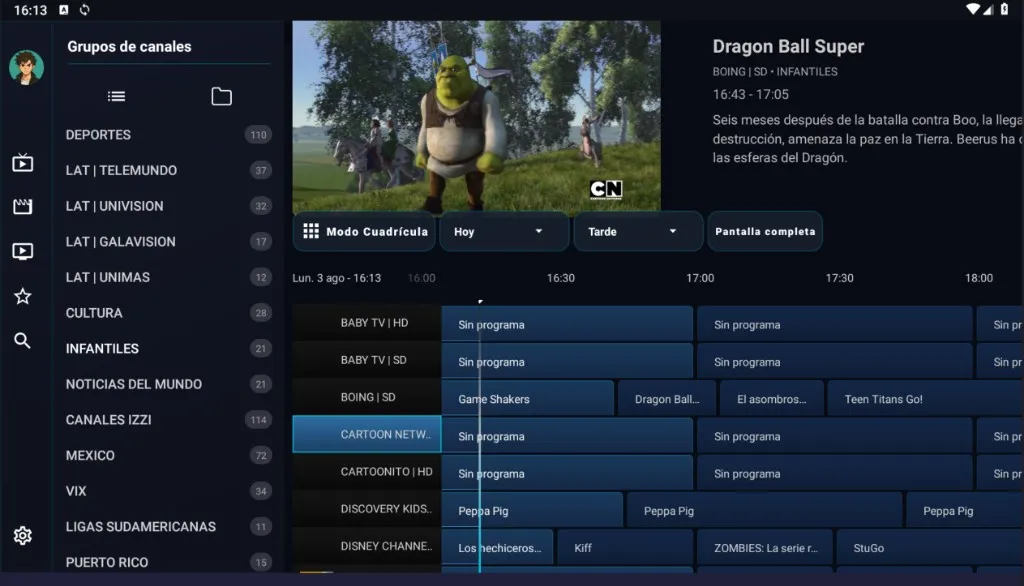
Task: Select LIGAS SUDAMERICANAS group
Action: [x=168, y=527]
